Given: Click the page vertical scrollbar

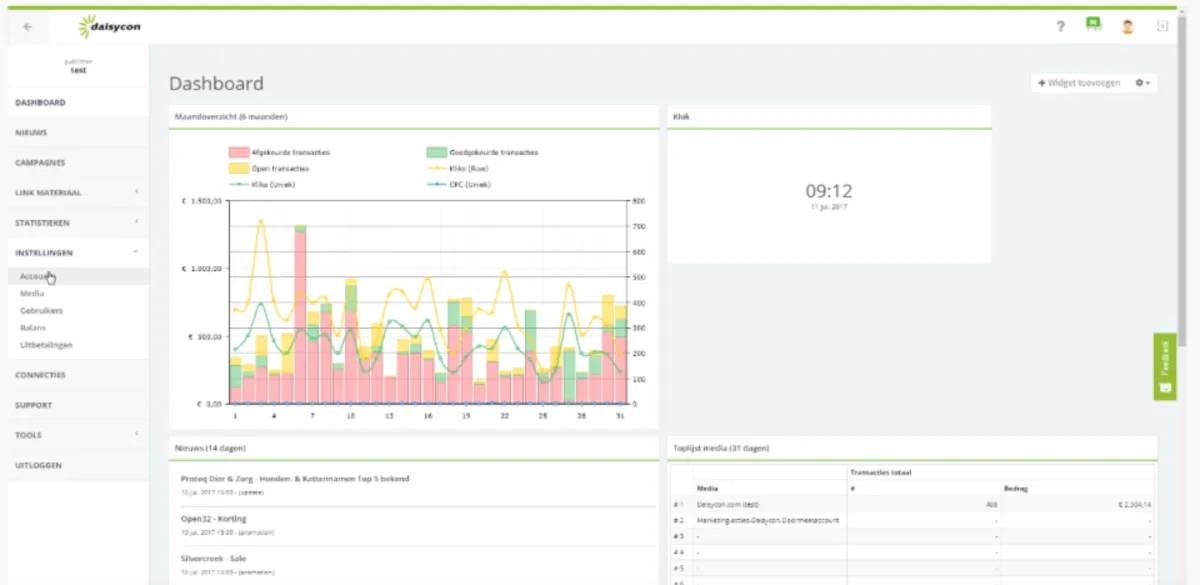Looking at the screenshot, I should coord(1182,200).
